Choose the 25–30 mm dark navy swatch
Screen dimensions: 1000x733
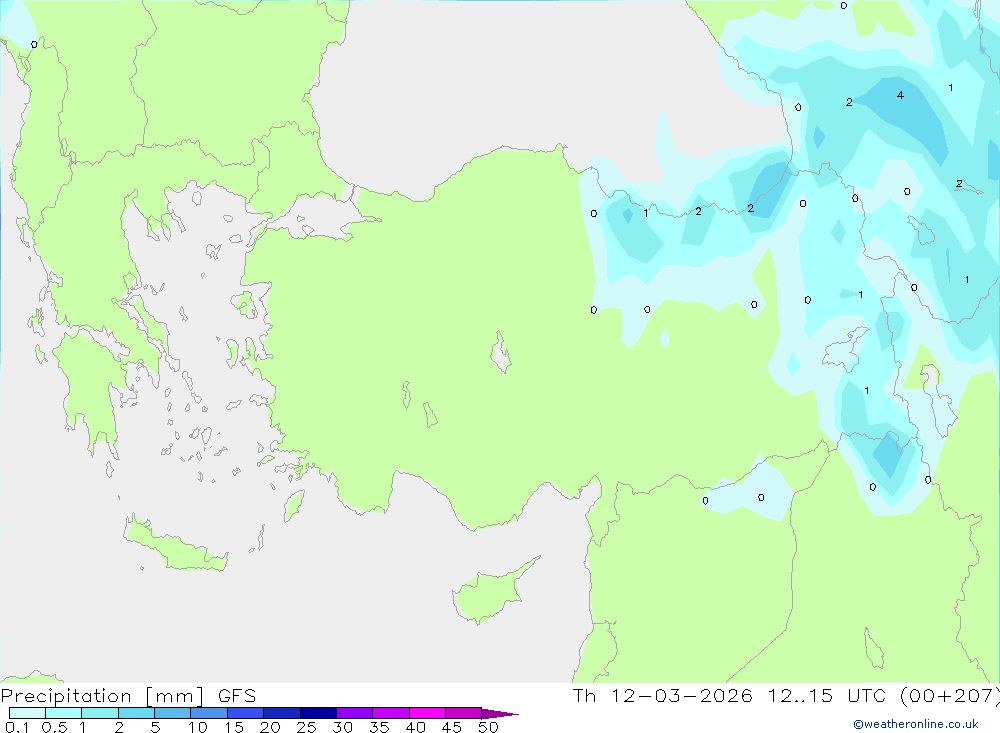(318, 713)
